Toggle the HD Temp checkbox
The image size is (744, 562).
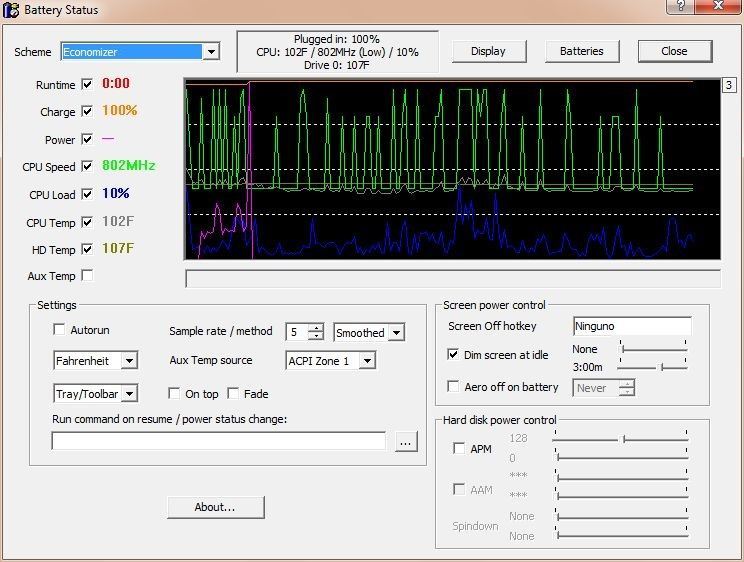(87, 249)
